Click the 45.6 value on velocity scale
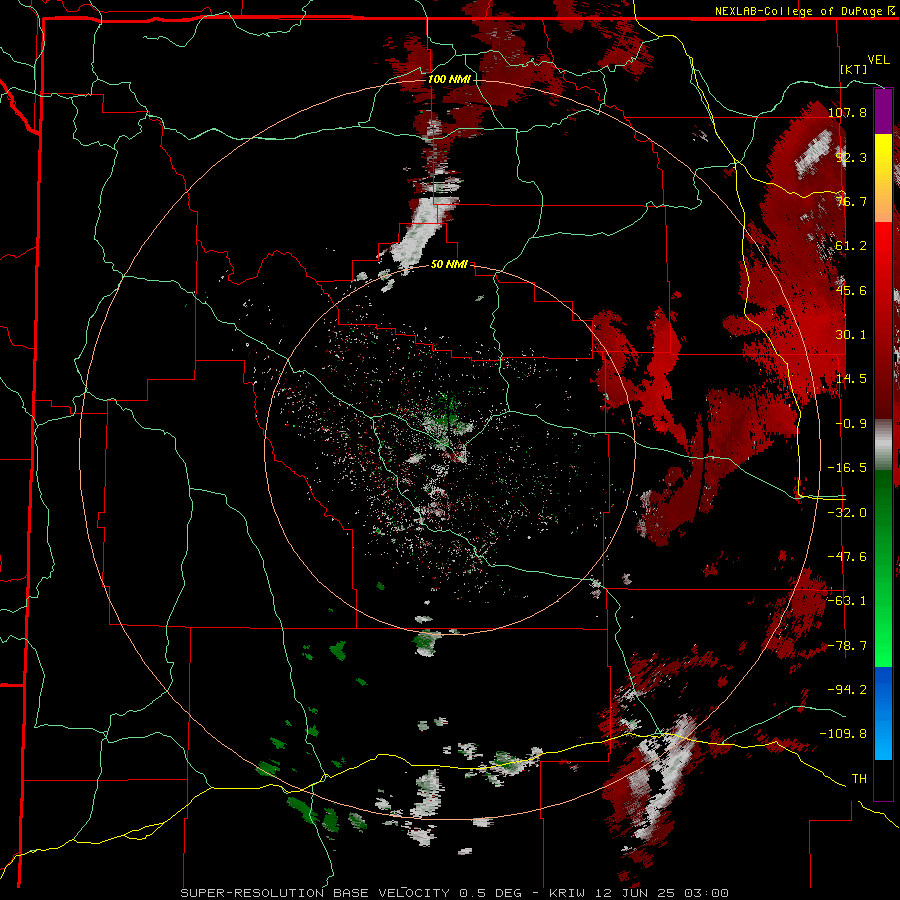The width and height of the screenshot is (900, 900). tap(851, 290)
